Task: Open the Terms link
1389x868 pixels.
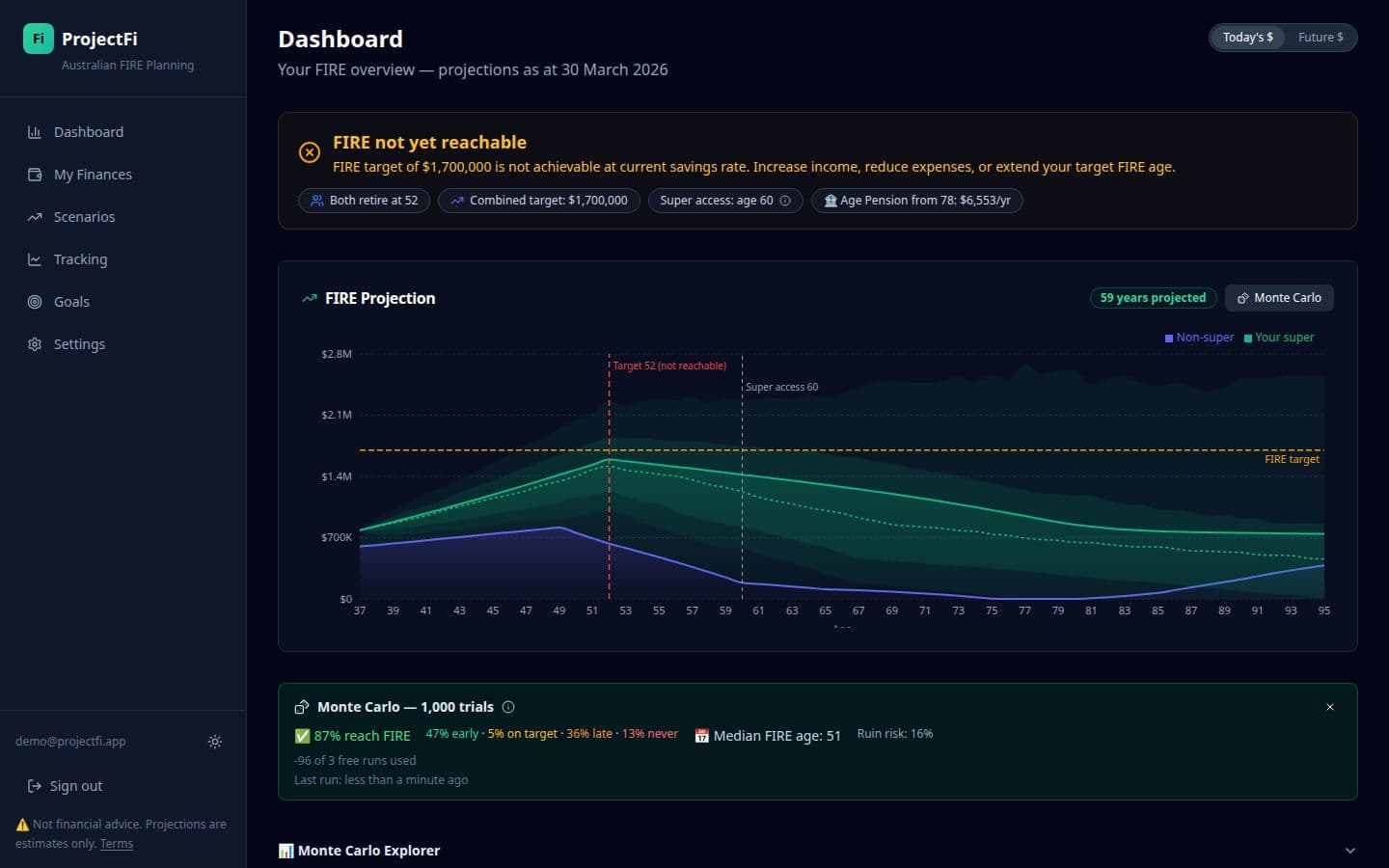Action: coord(116,843)
